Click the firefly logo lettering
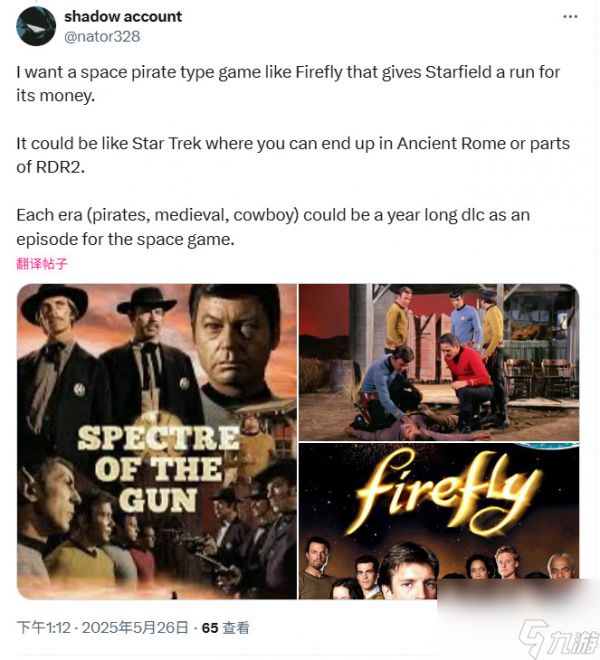This screenshot has width=600, height=660. tap(438, 494)
